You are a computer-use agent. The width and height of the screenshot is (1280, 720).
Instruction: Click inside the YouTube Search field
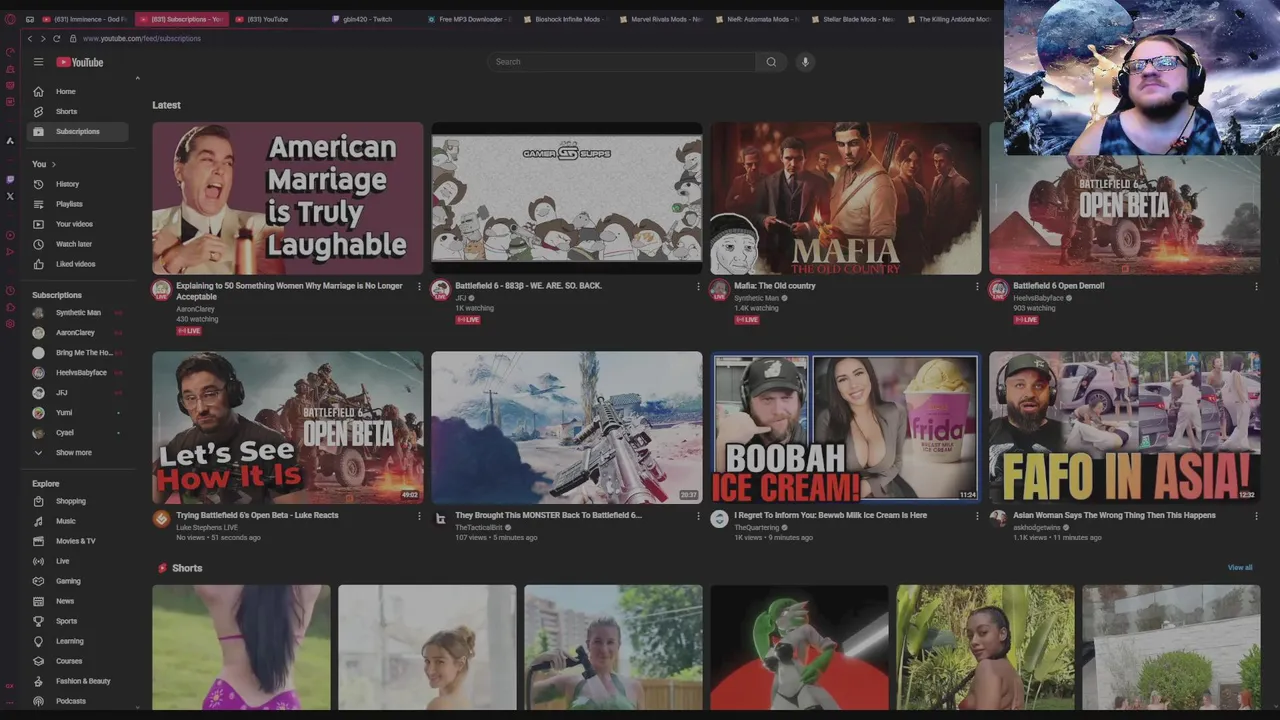622,62
